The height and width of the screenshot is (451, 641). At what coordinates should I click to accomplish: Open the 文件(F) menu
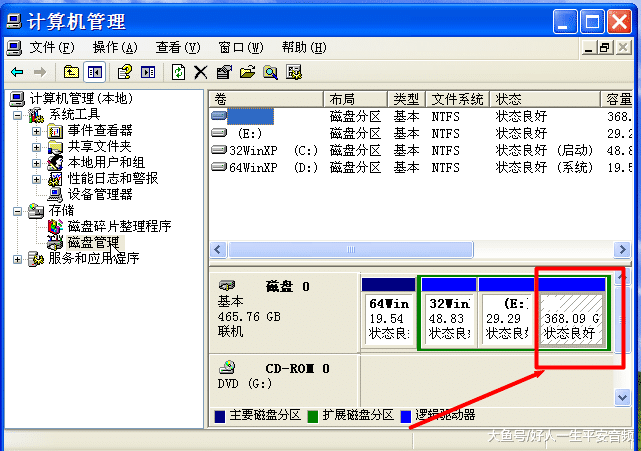coord(52,48)
